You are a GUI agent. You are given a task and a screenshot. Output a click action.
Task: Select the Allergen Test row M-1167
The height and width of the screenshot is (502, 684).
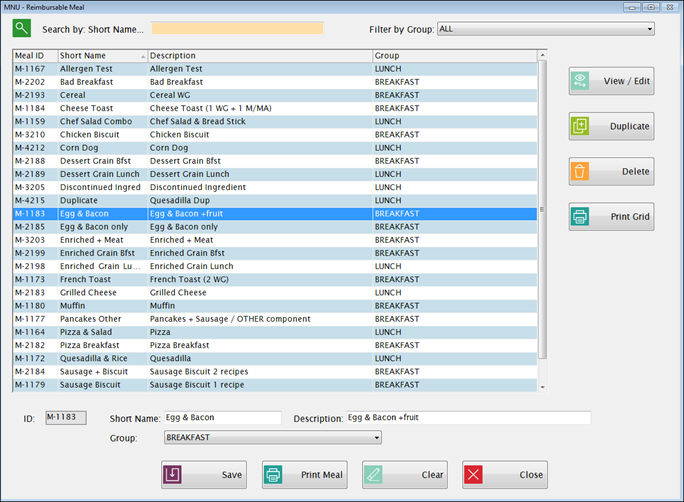275,69
